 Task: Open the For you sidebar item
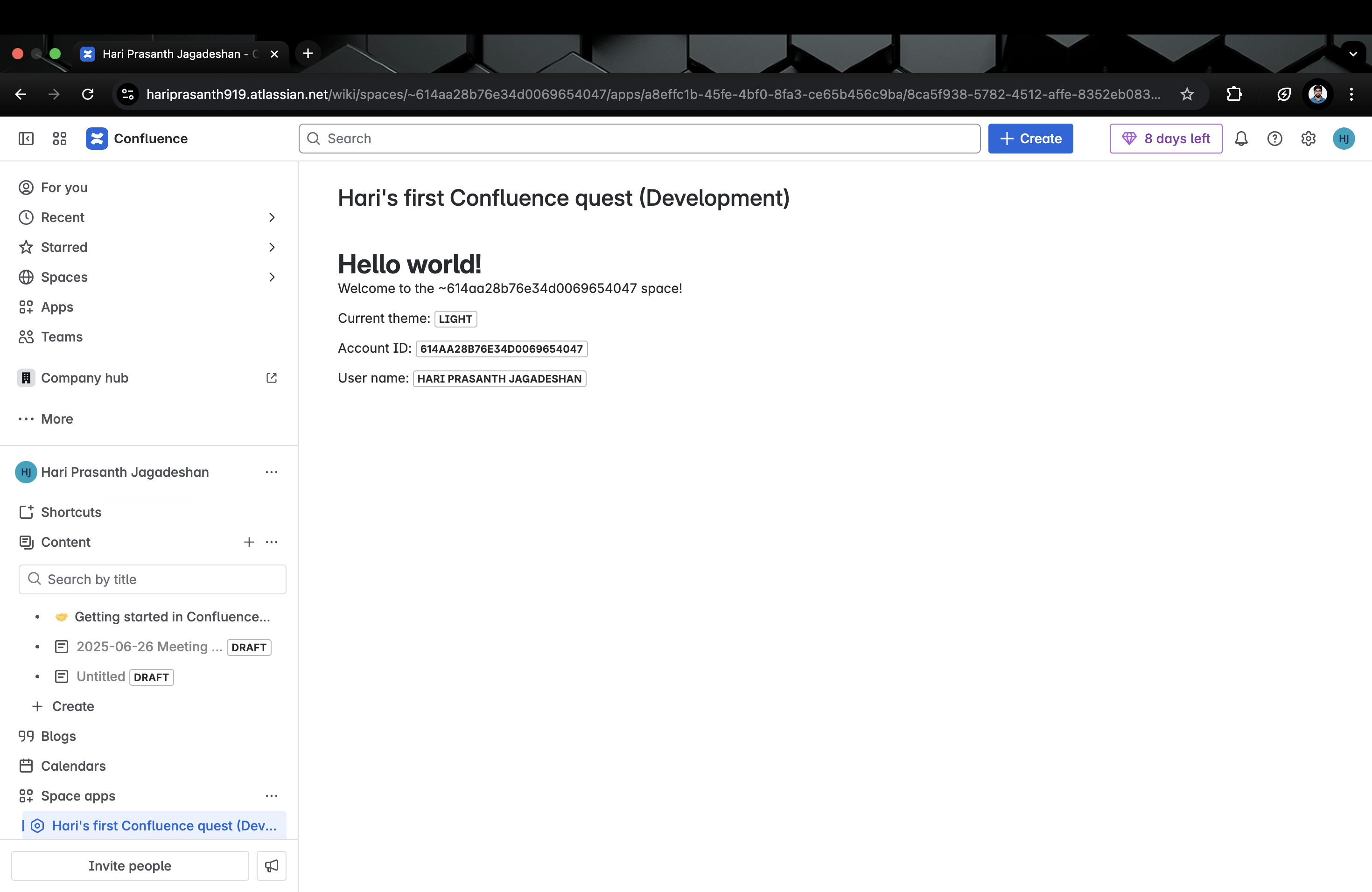coord(64,187)
